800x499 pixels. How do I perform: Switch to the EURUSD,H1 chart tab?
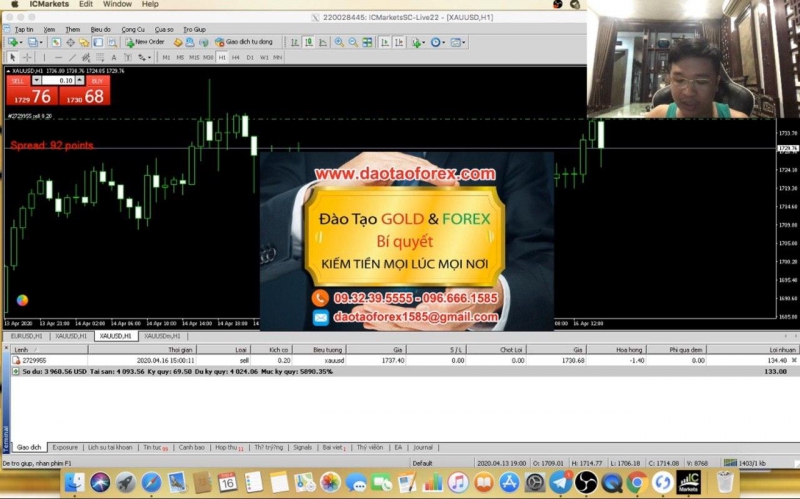coord(27,336)
